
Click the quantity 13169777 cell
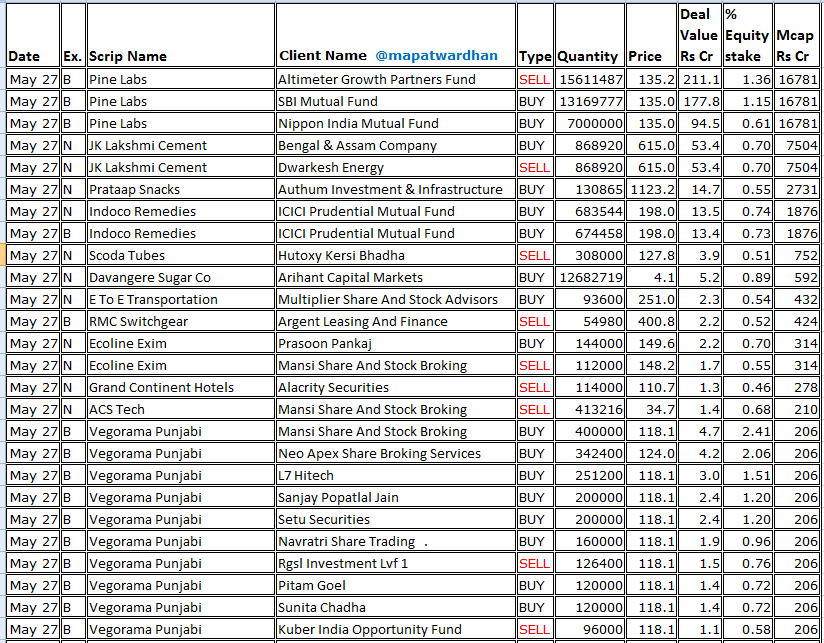point(590,101)
